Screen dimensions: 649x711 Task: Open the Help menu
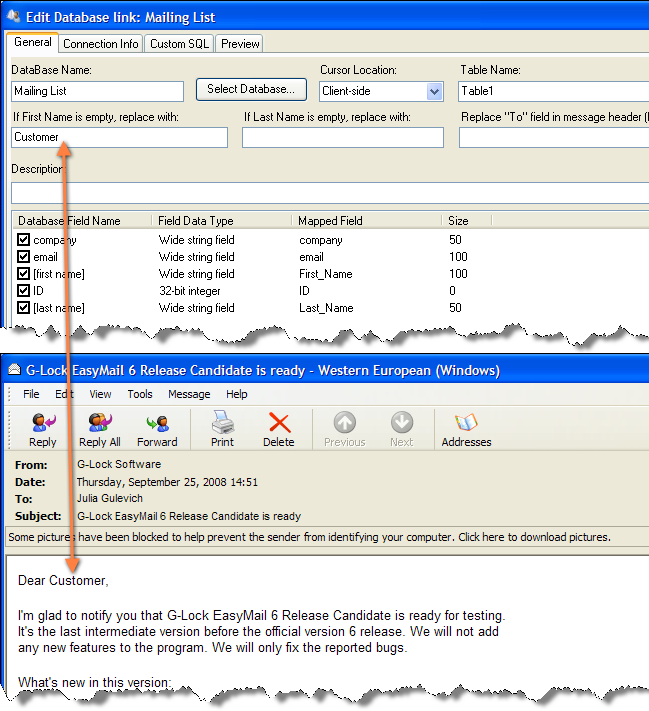tap(237, 394)
